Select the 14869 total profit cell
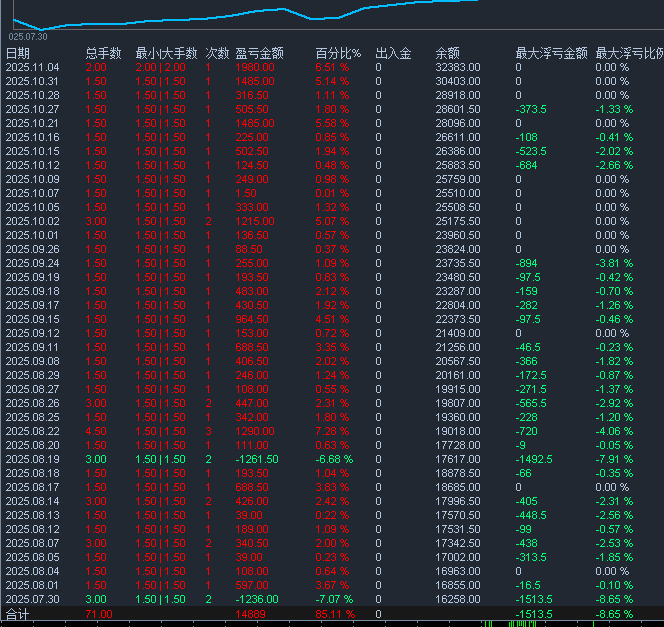The height and width of the screenshot is (627, 664). [250, 614]
